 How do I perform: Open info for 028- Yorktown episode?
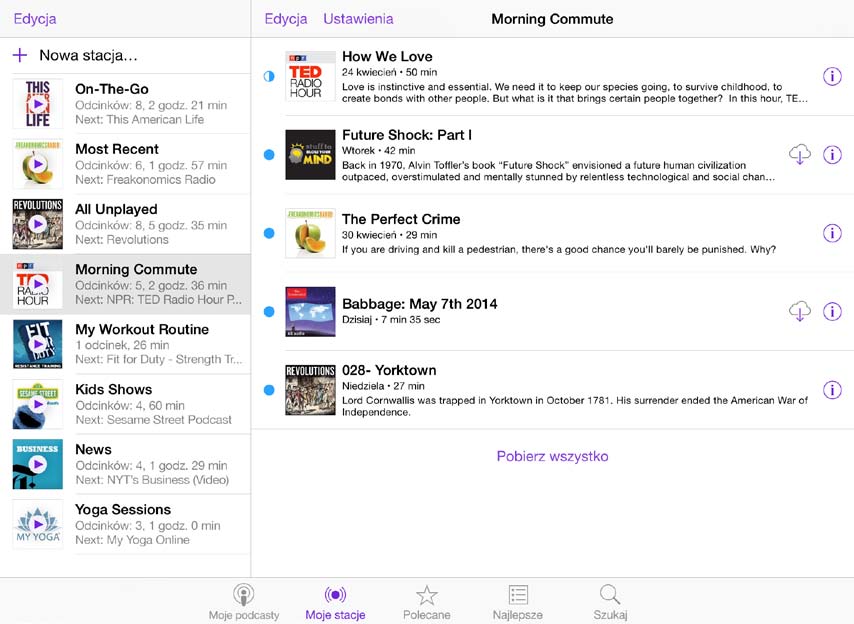(x=832, y=390)
